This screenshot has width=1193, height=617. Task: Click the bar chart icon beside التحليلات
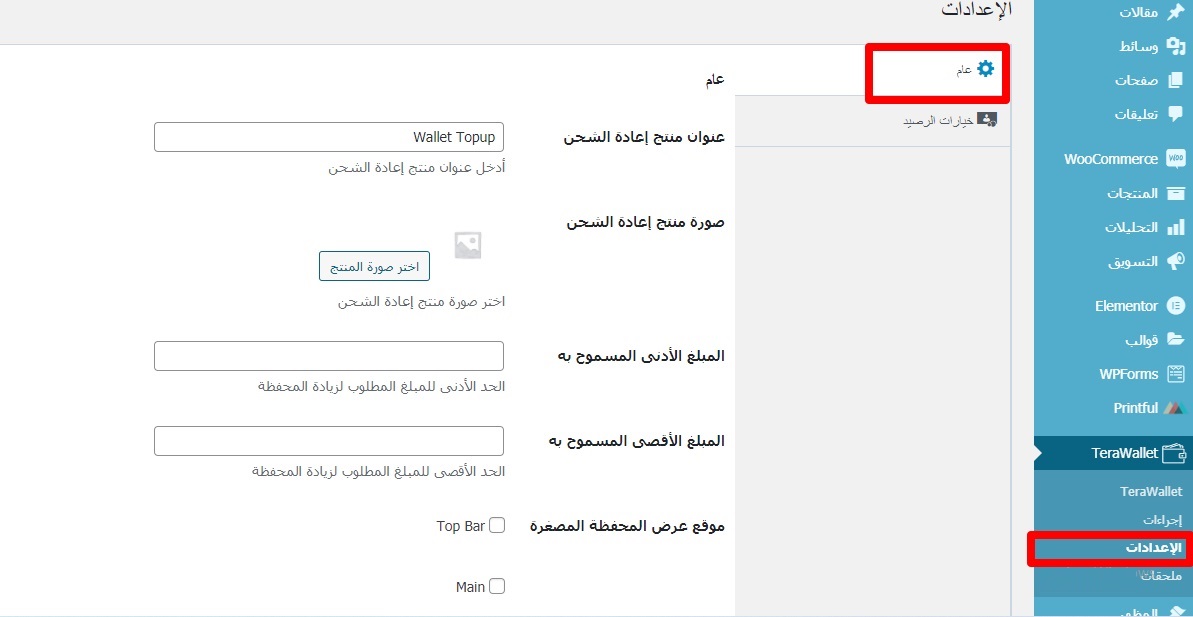[1175, 227]
